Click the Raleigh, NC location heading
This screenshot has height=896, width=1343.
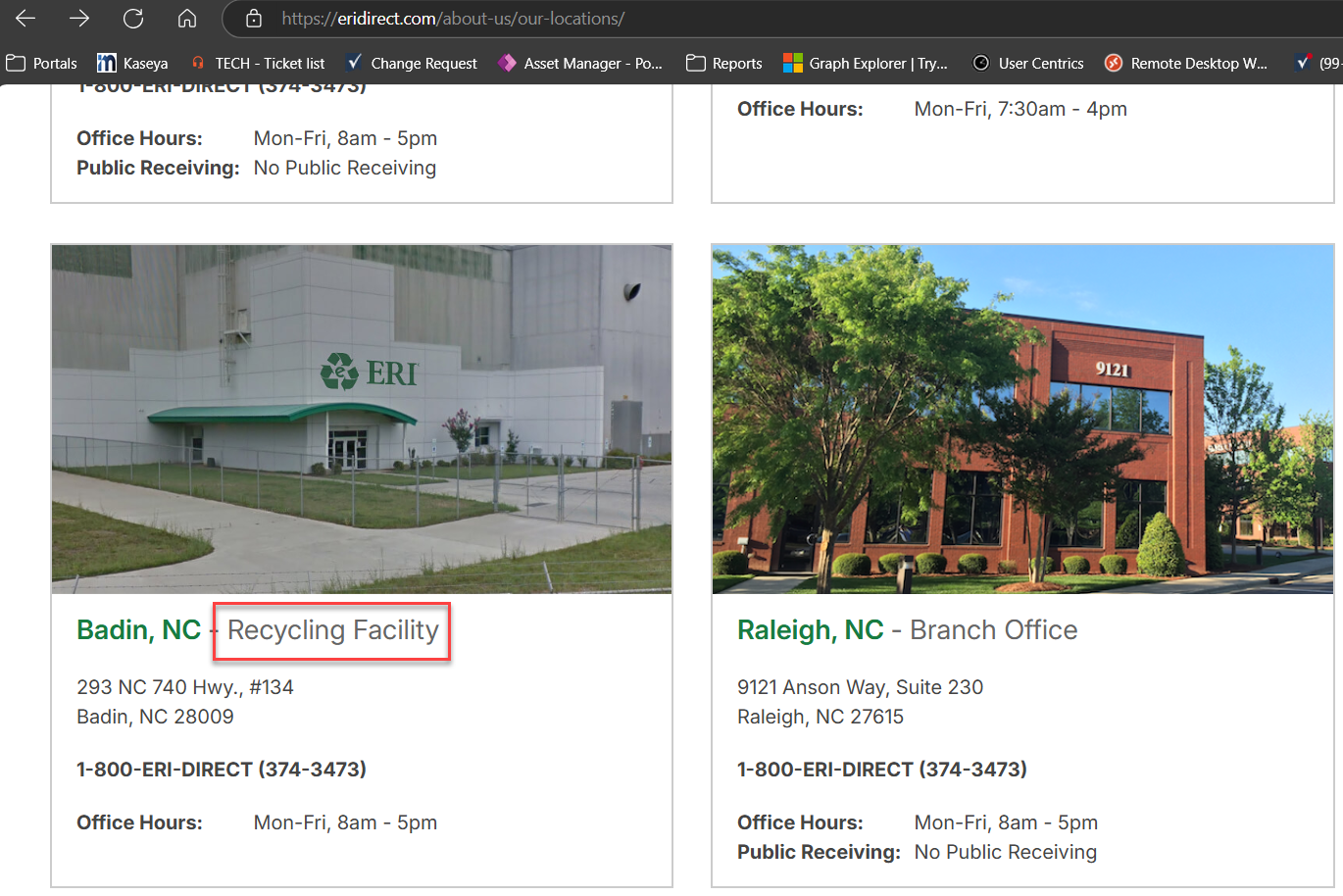coord(811,629)
